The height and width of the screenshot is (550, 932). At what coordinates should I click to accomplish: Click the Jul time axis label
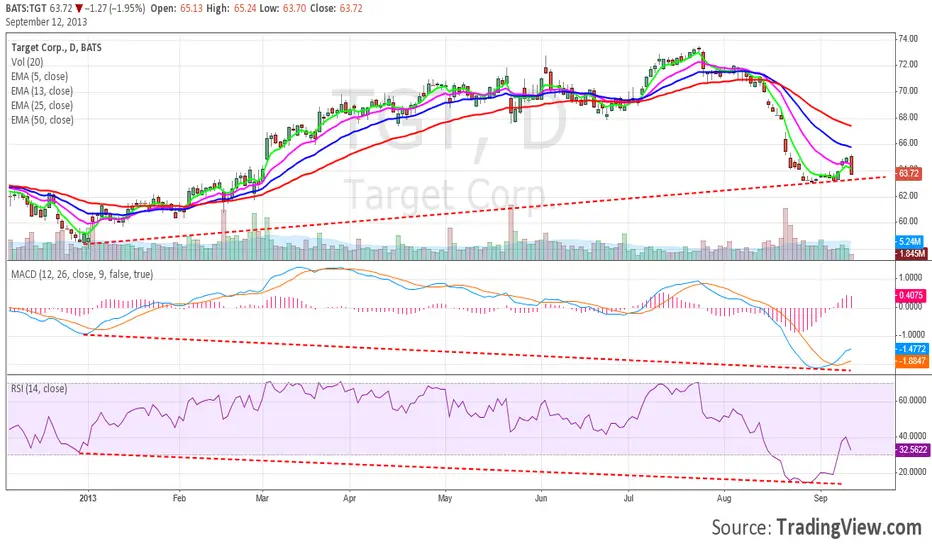[628, 498]
